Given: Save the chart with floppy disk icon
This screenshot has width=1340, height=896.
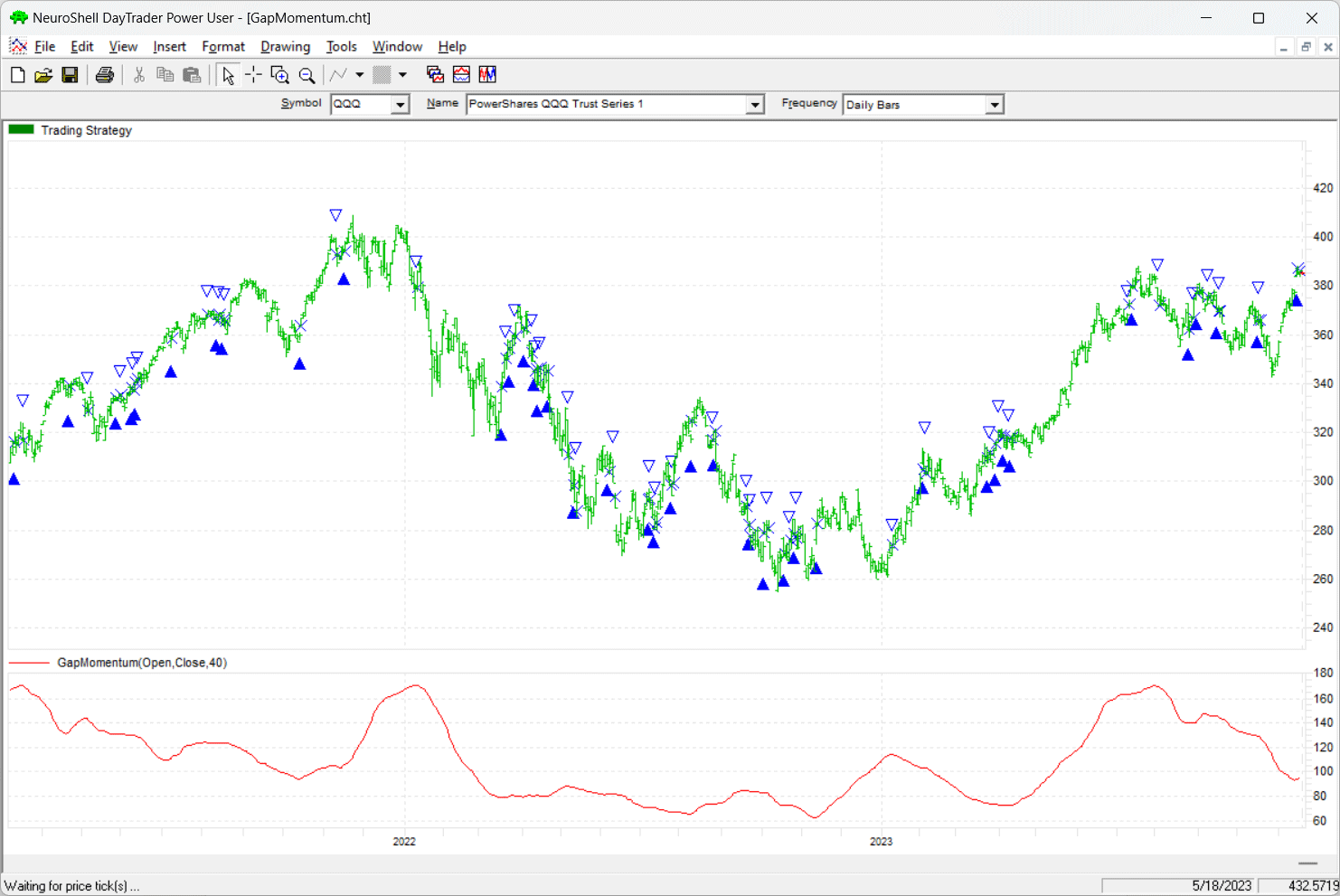Looking at the screenshot, I should [x=70, y=75].
